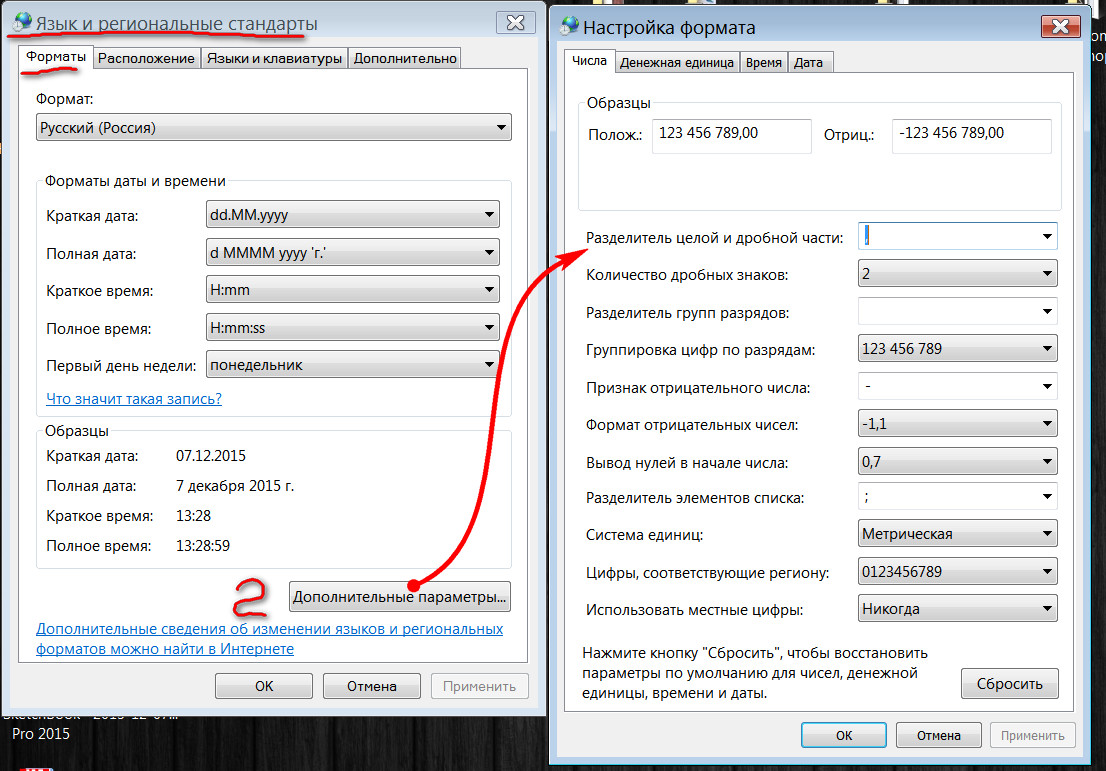Open Цифры, соответствующие региону dropdown

957,571
